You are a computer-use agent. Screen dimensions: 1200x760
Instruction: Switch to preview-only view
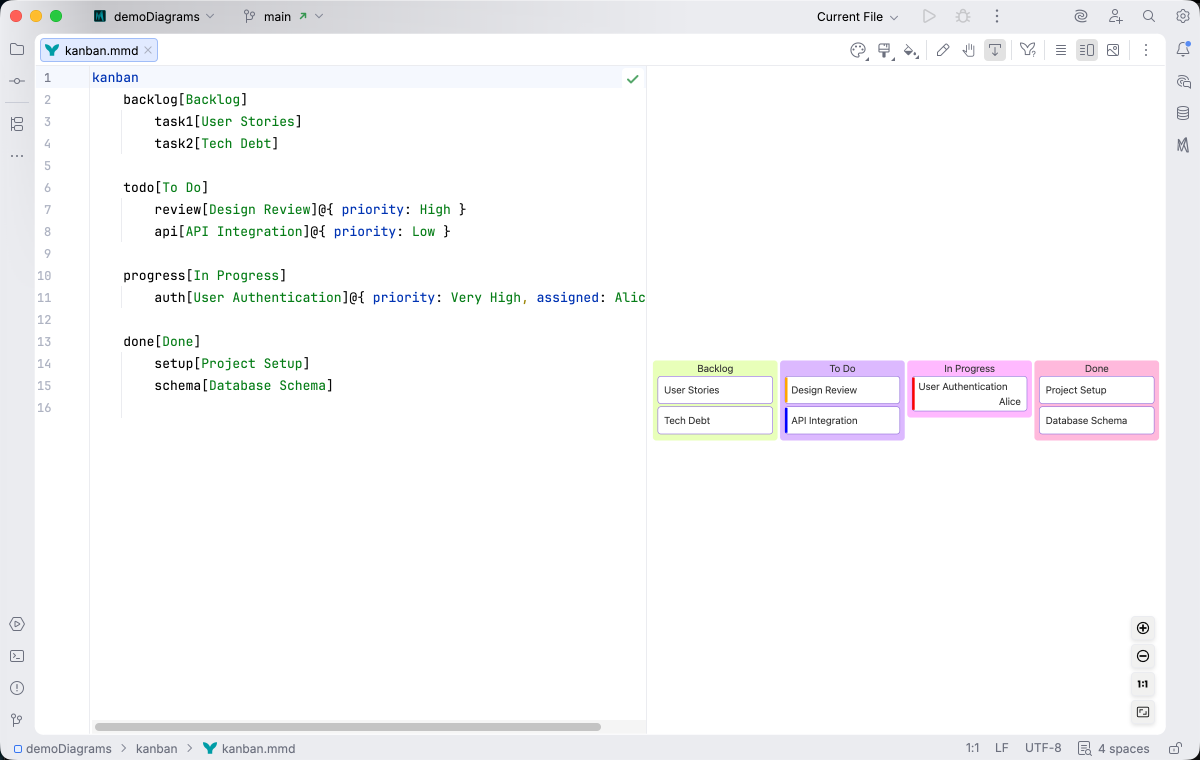1113,50
